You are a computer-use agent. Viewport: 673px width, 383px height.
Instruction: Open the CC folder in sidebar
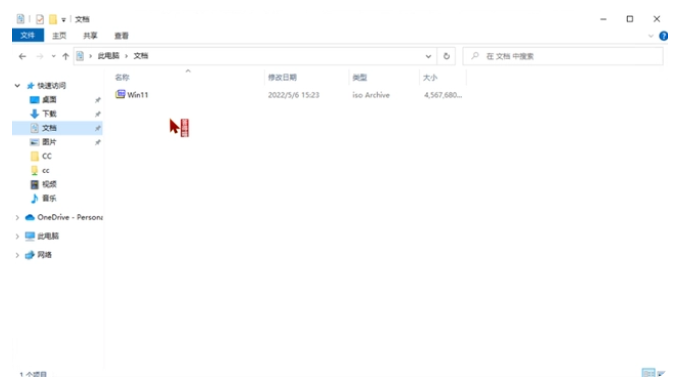[x=46, y=156]
